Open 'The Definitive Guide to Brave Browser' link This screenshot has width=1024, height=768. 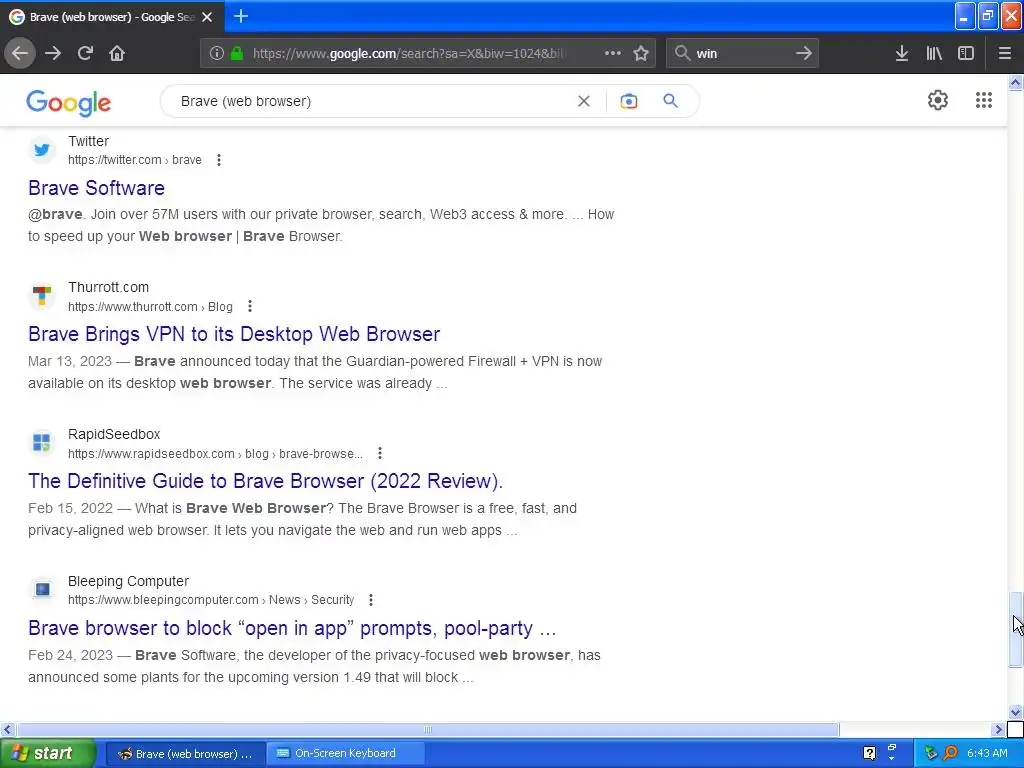point(265,481)
